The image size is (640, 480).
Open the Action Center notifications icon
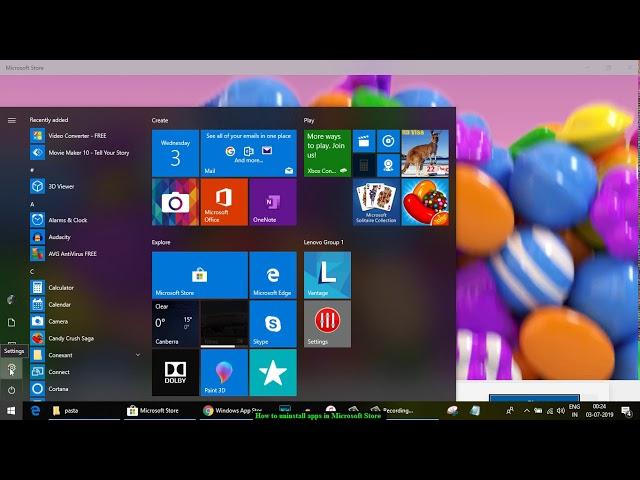point(626,411)
